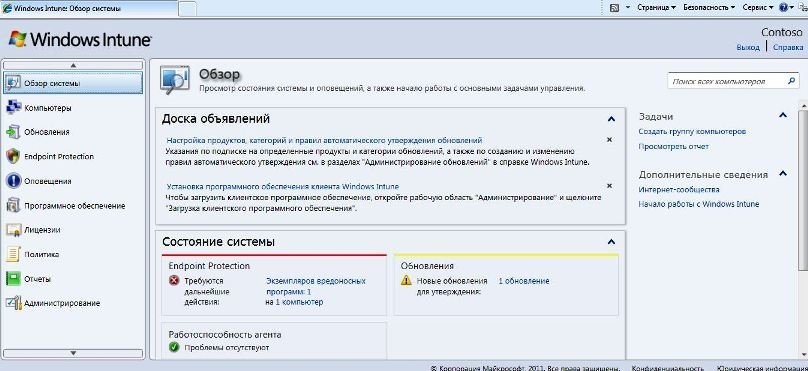Click the Политика sidebar icon
808x371 pixels.
tap(13, 255)
